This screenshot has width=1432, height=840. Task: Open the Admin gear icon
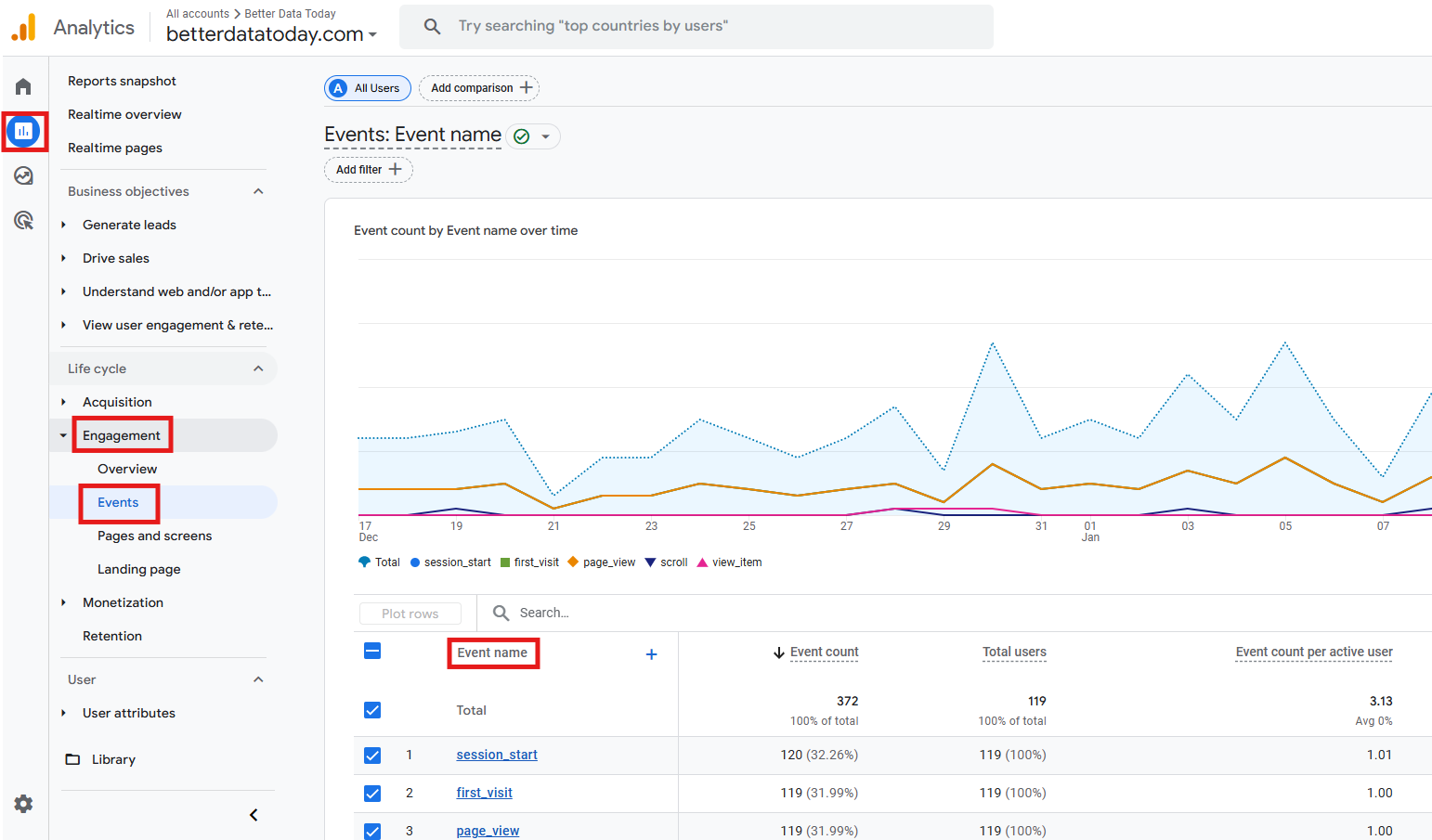click(23, 804)
